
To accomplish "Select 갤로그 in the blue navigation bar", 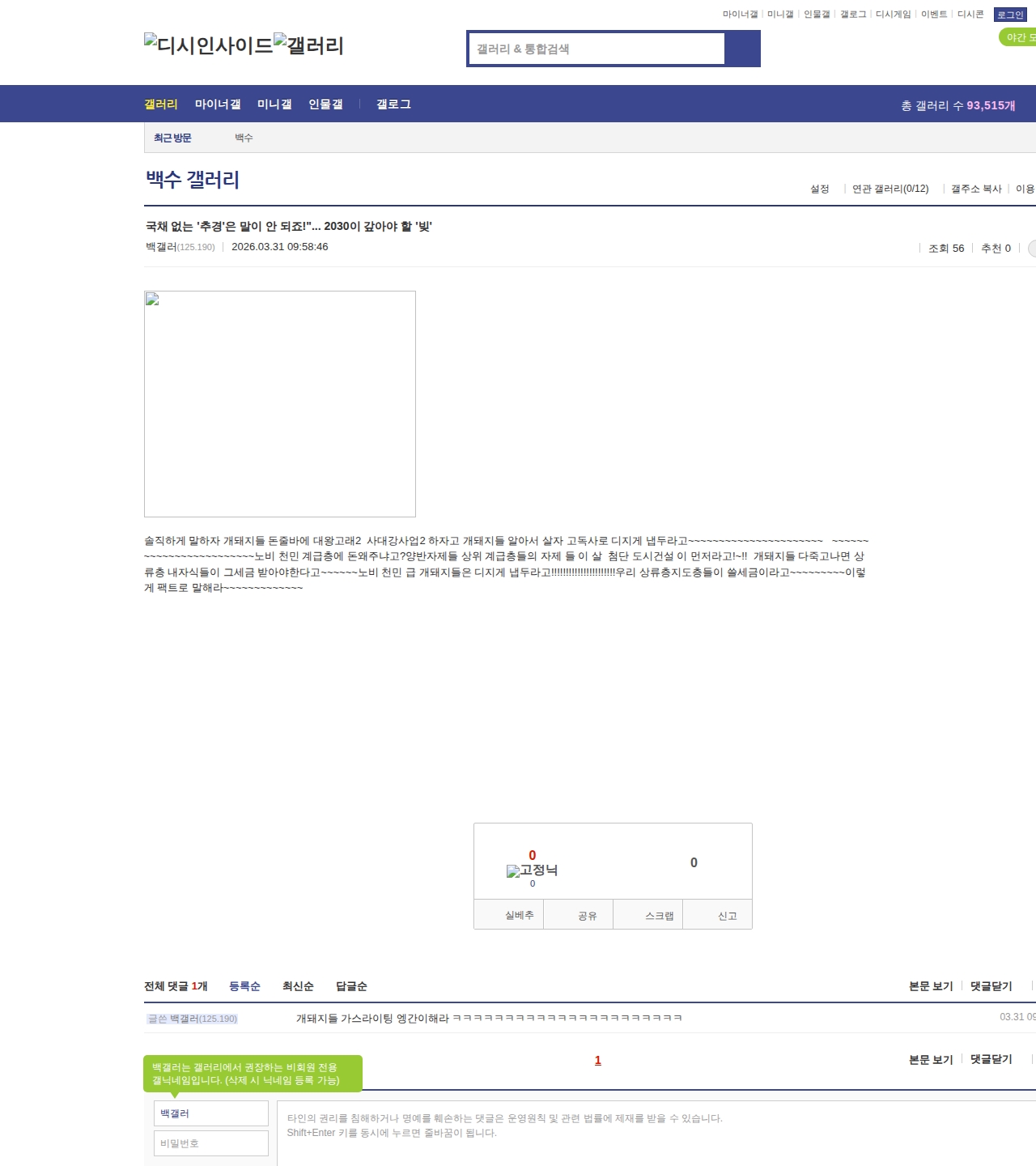I will tap(393, 104).
